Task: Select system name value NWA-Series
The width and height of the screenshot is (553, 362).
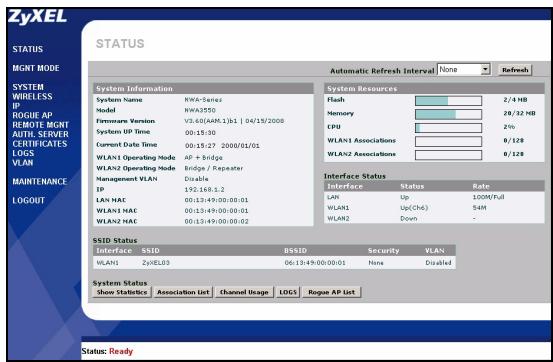Action: pyautogui.click(x=203, y=100)
